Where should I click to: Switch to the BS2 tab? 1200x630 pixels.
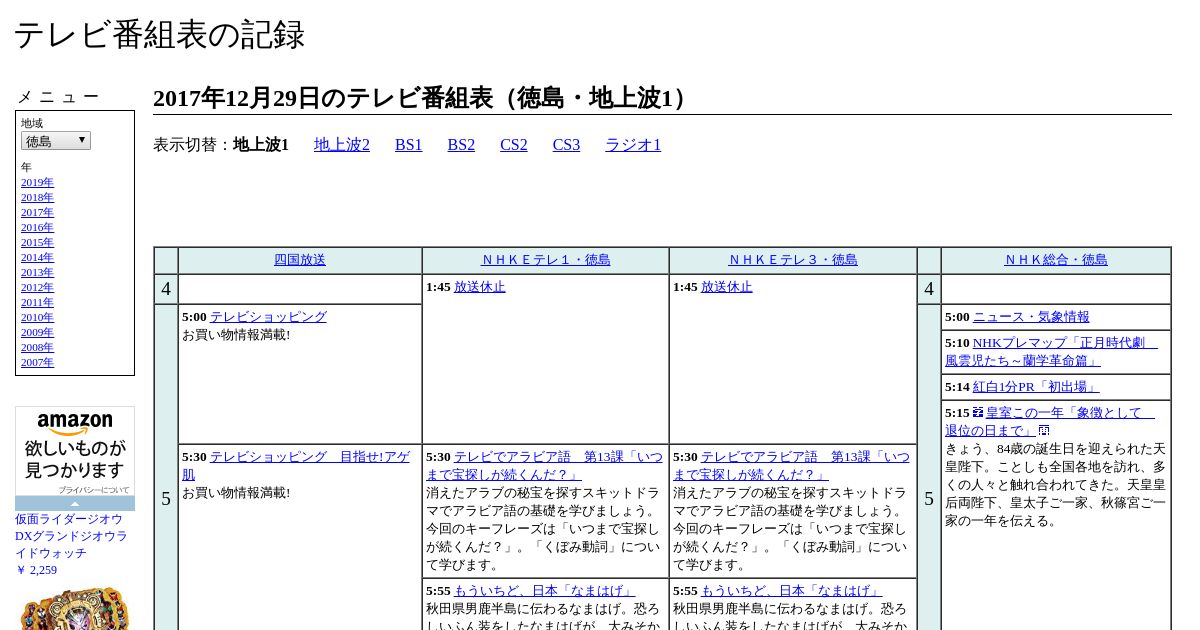(x=461, y=144)
